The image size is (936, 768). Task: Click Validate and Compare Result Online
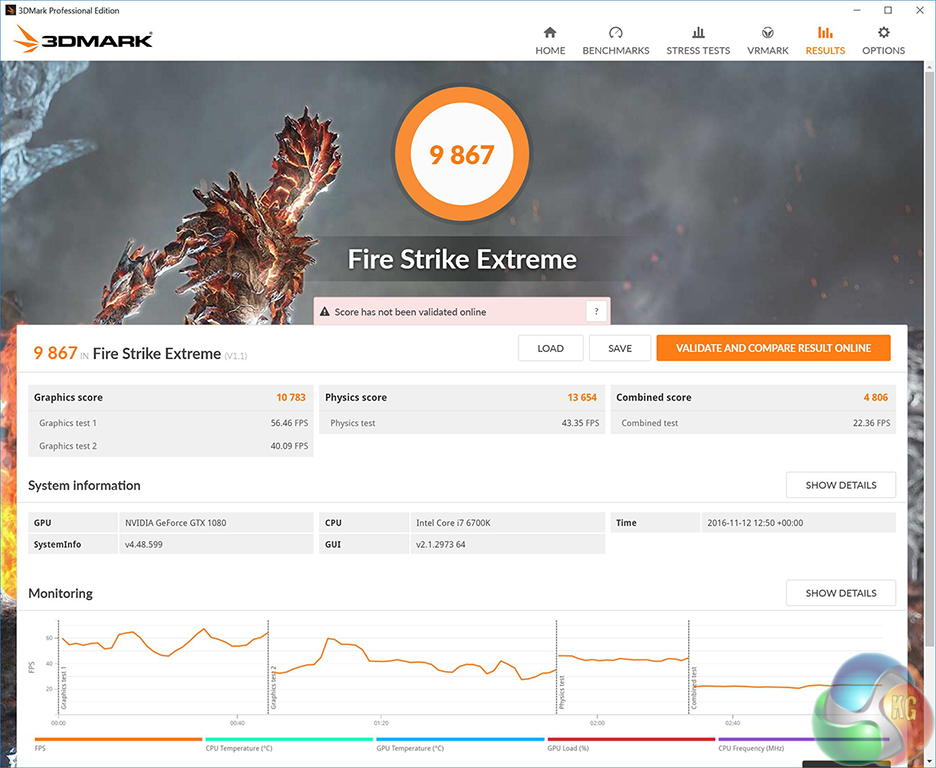pyautogui.click(x=773, y=348)
